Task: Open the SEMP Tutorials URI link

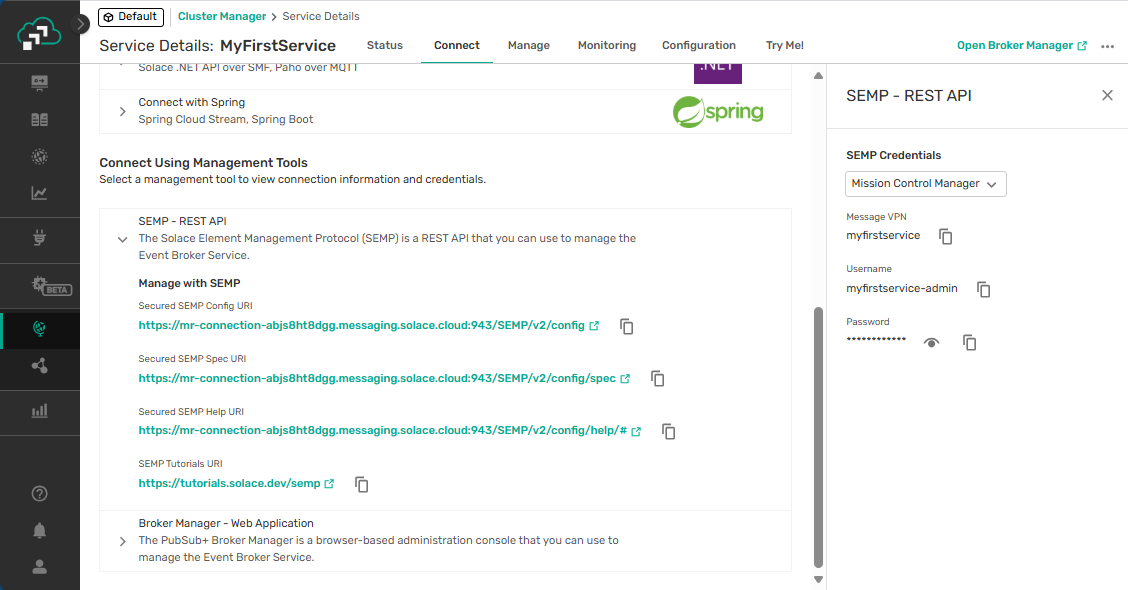Action: [x=236, y=484]
